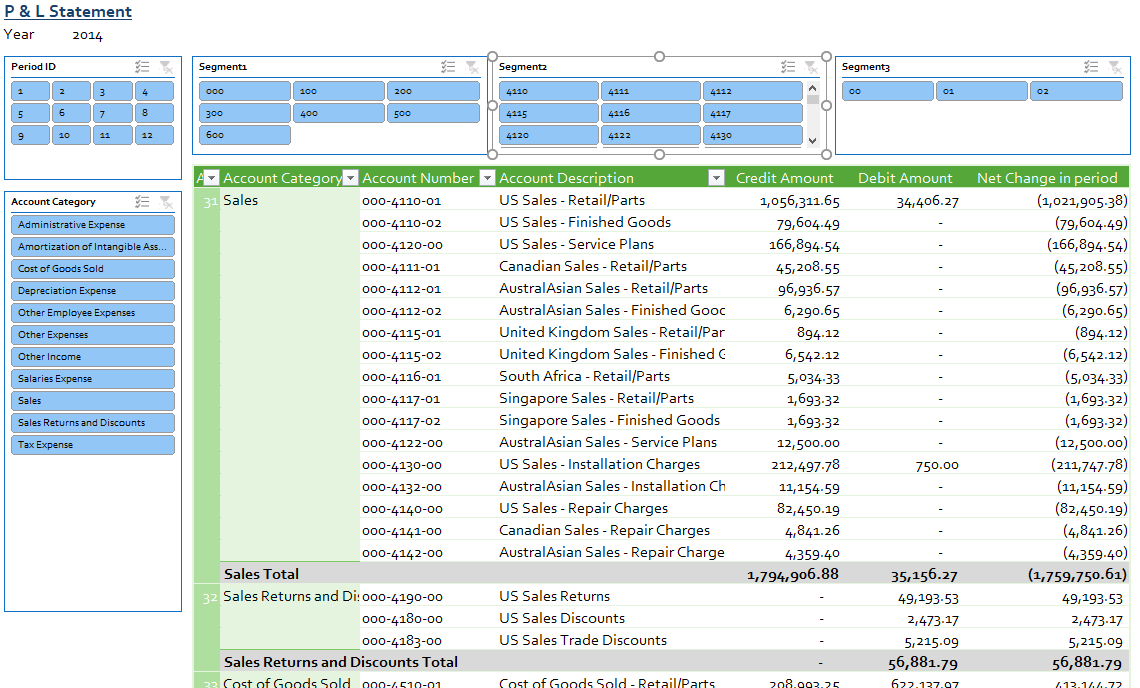Toggle multi-select in Segment2 slicer
This screenshot has width=1140, height=688.
pos(788,67)
